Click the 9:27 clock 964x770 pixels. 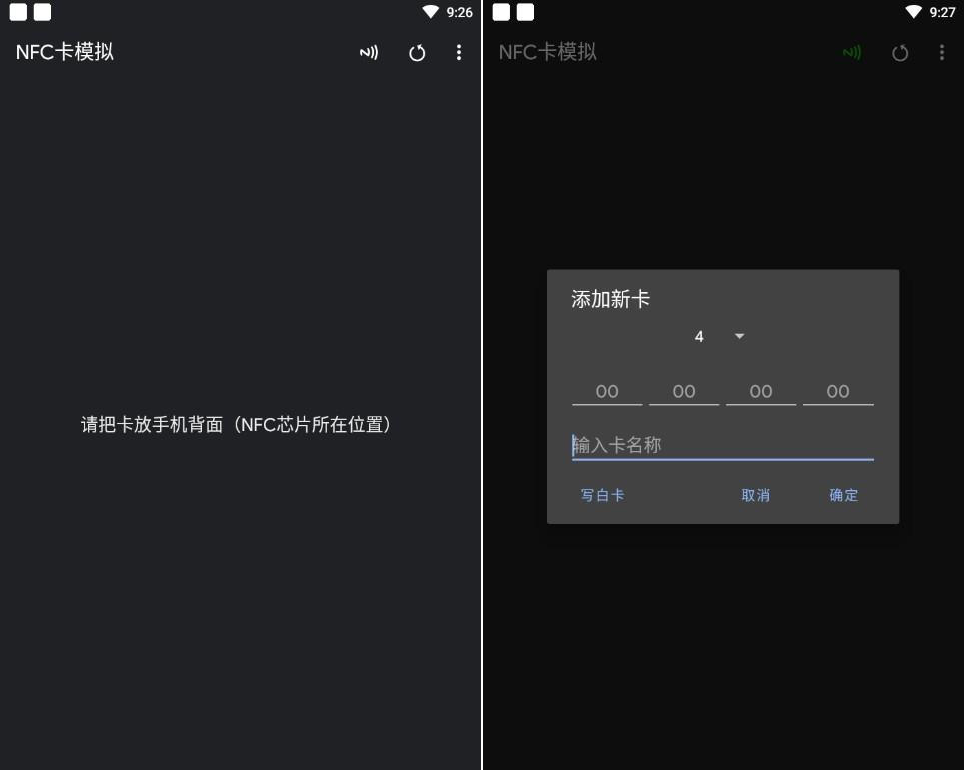coord(942,12)
